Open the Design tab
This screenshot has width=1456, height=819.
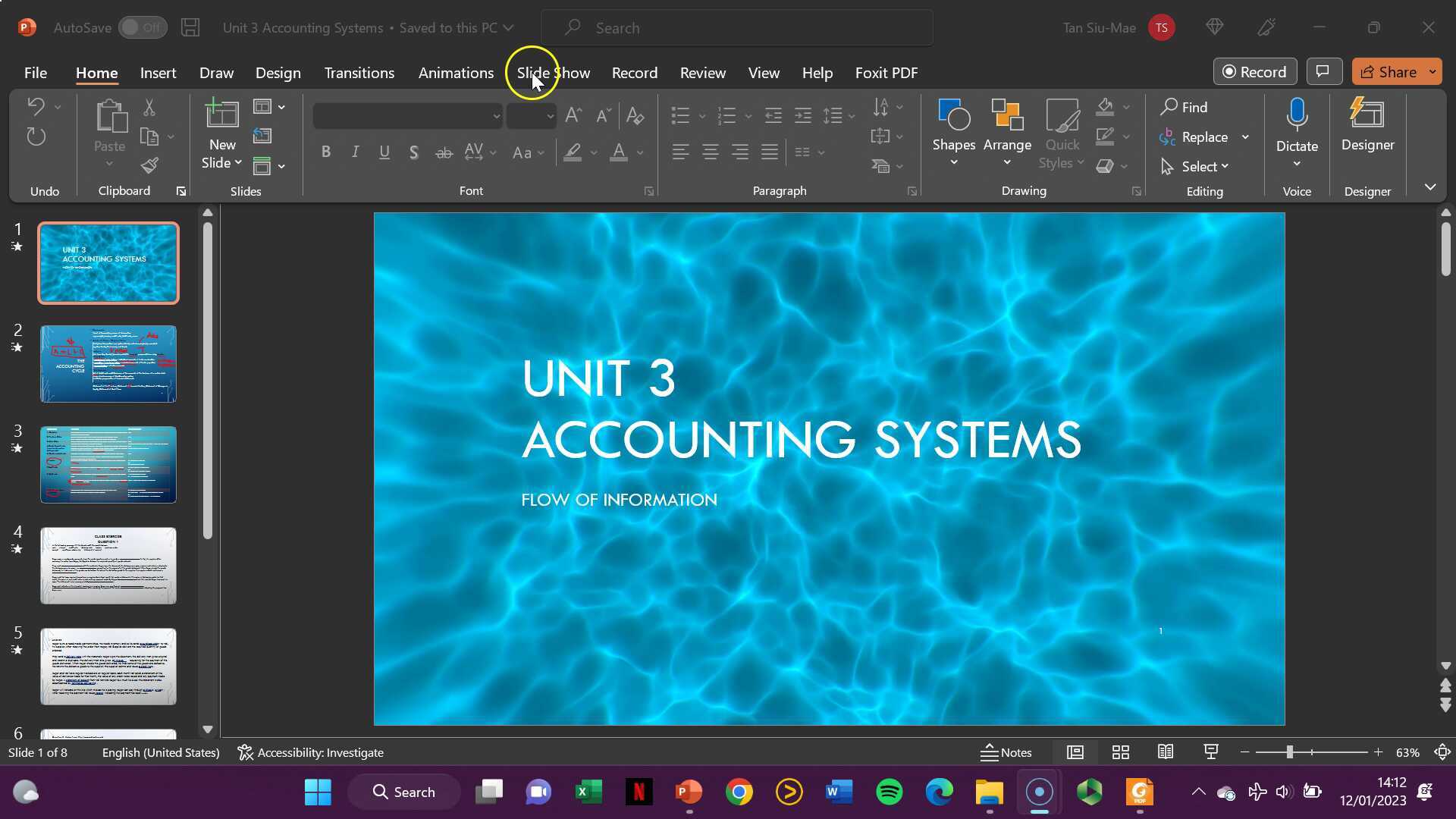pyautogui.click(x=278, y=73)
